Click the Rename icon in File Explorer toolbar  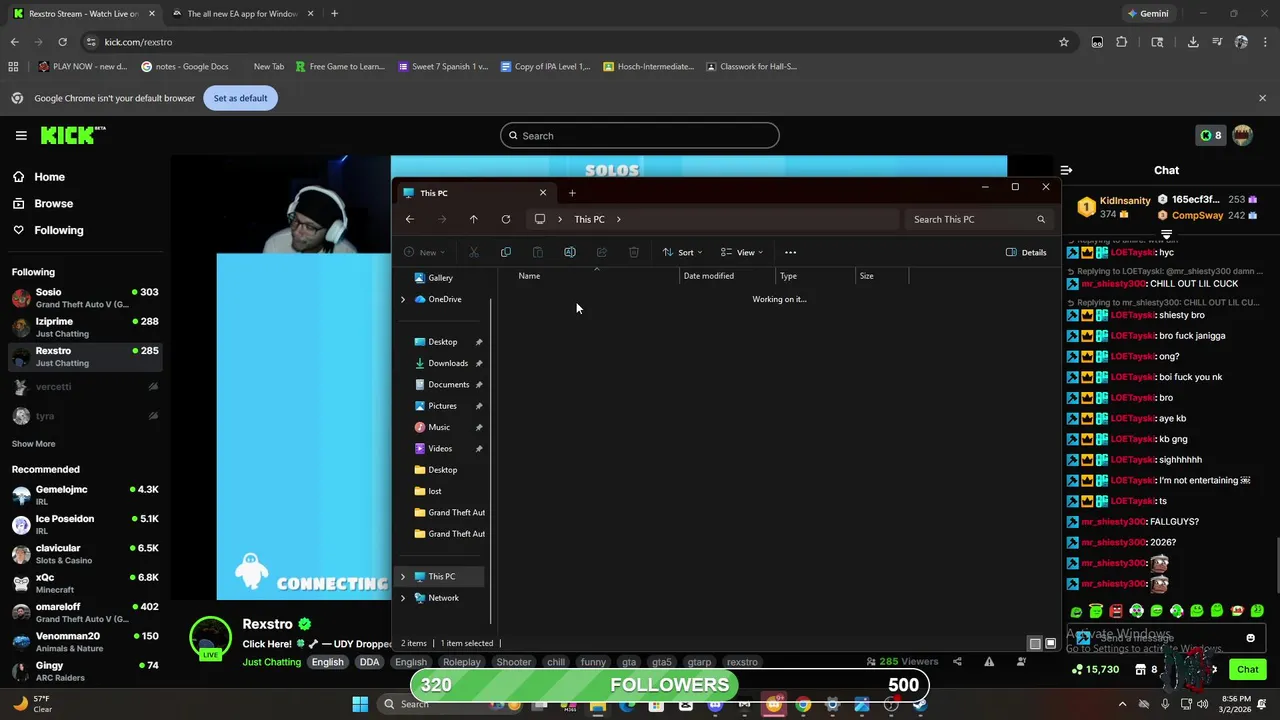point(570,252)
